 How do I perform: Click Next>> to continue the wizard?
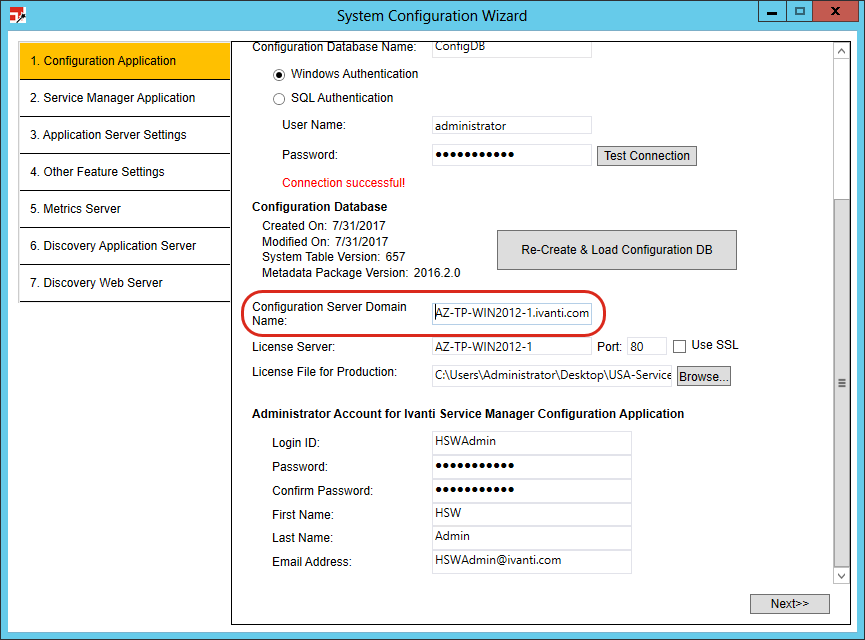[x=790, y=604]
